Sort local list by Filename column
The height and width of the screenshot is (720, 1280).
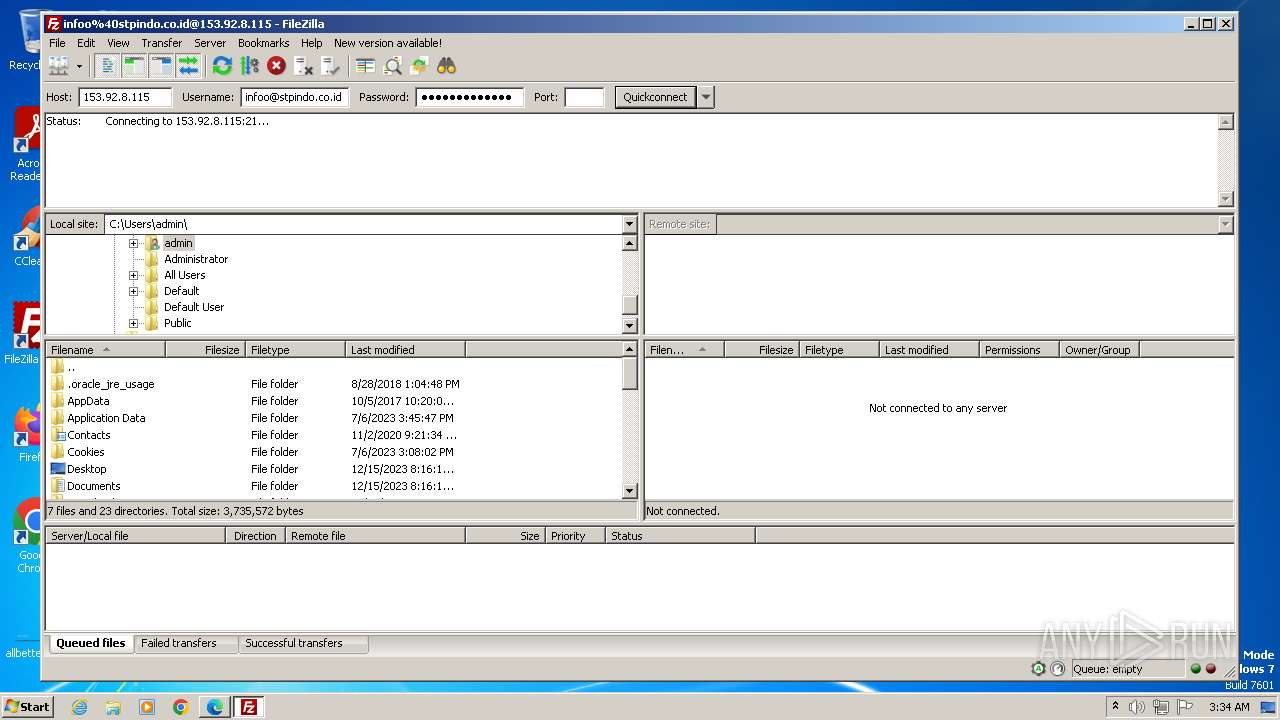[105, 350]
